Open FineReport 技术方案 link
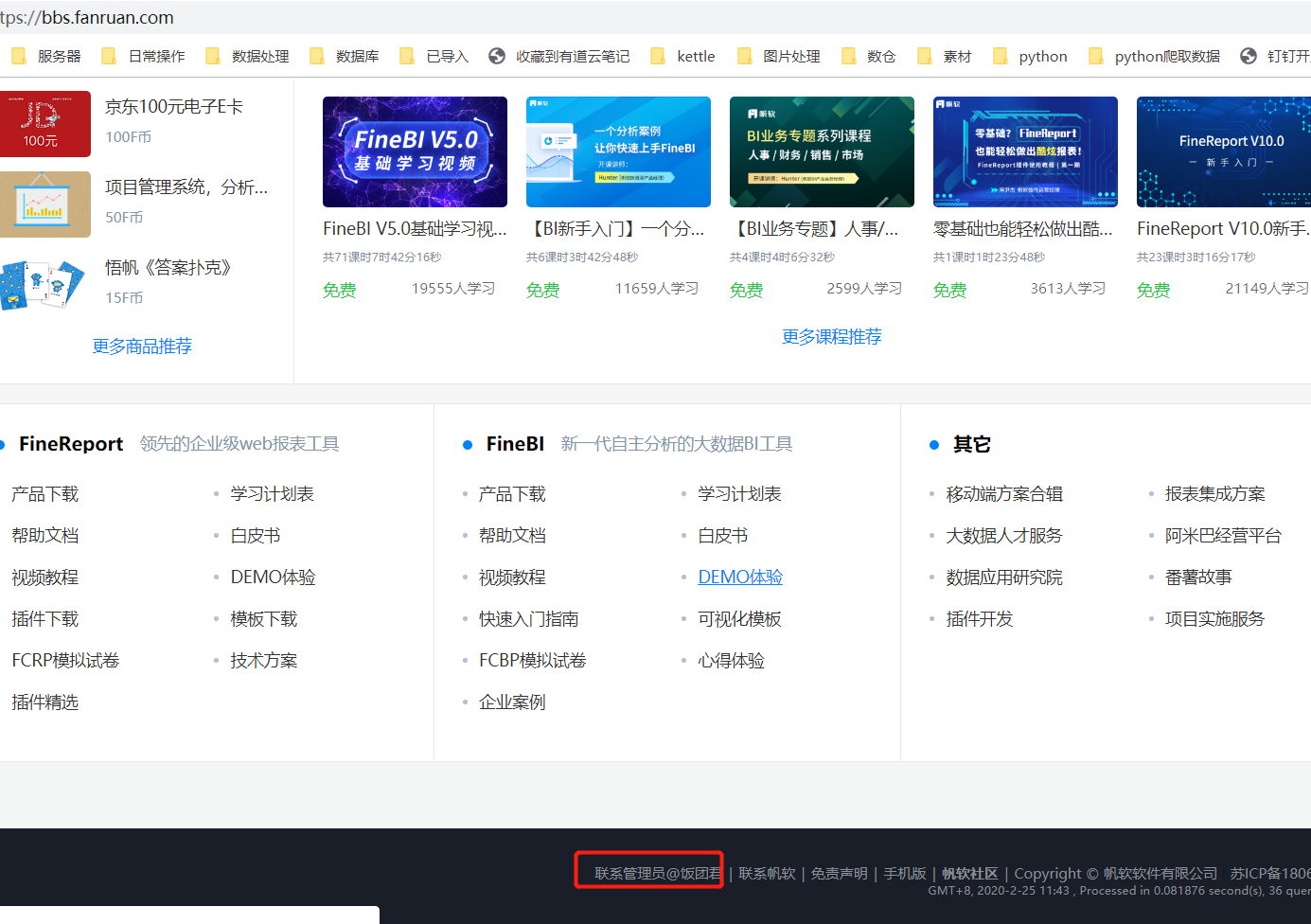Screen dimensions: 1311x924 click(264, 661)
